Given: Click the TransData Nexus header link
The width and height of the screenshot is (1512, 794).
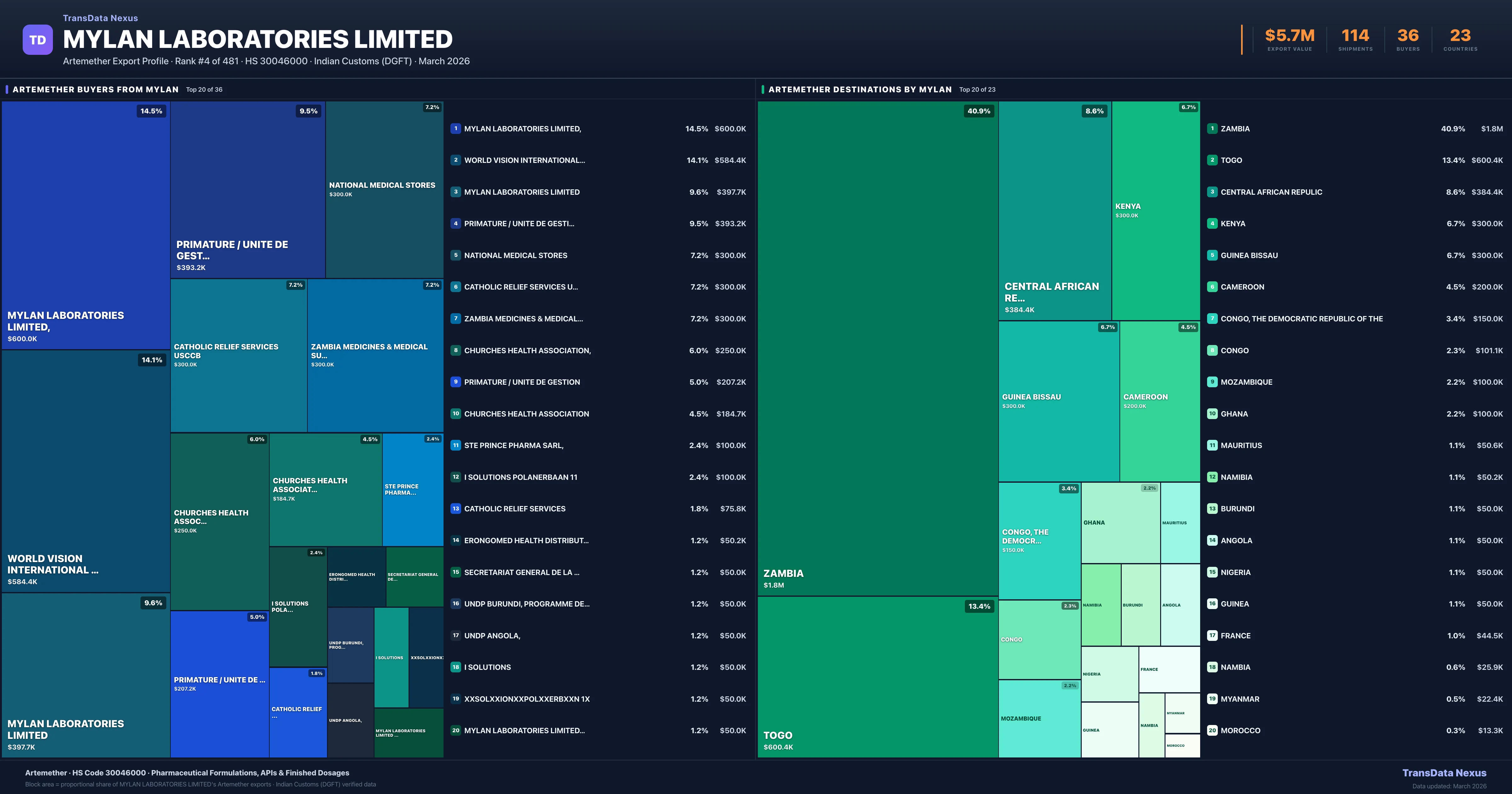Looking at the screenshot, I should (100, 18).
